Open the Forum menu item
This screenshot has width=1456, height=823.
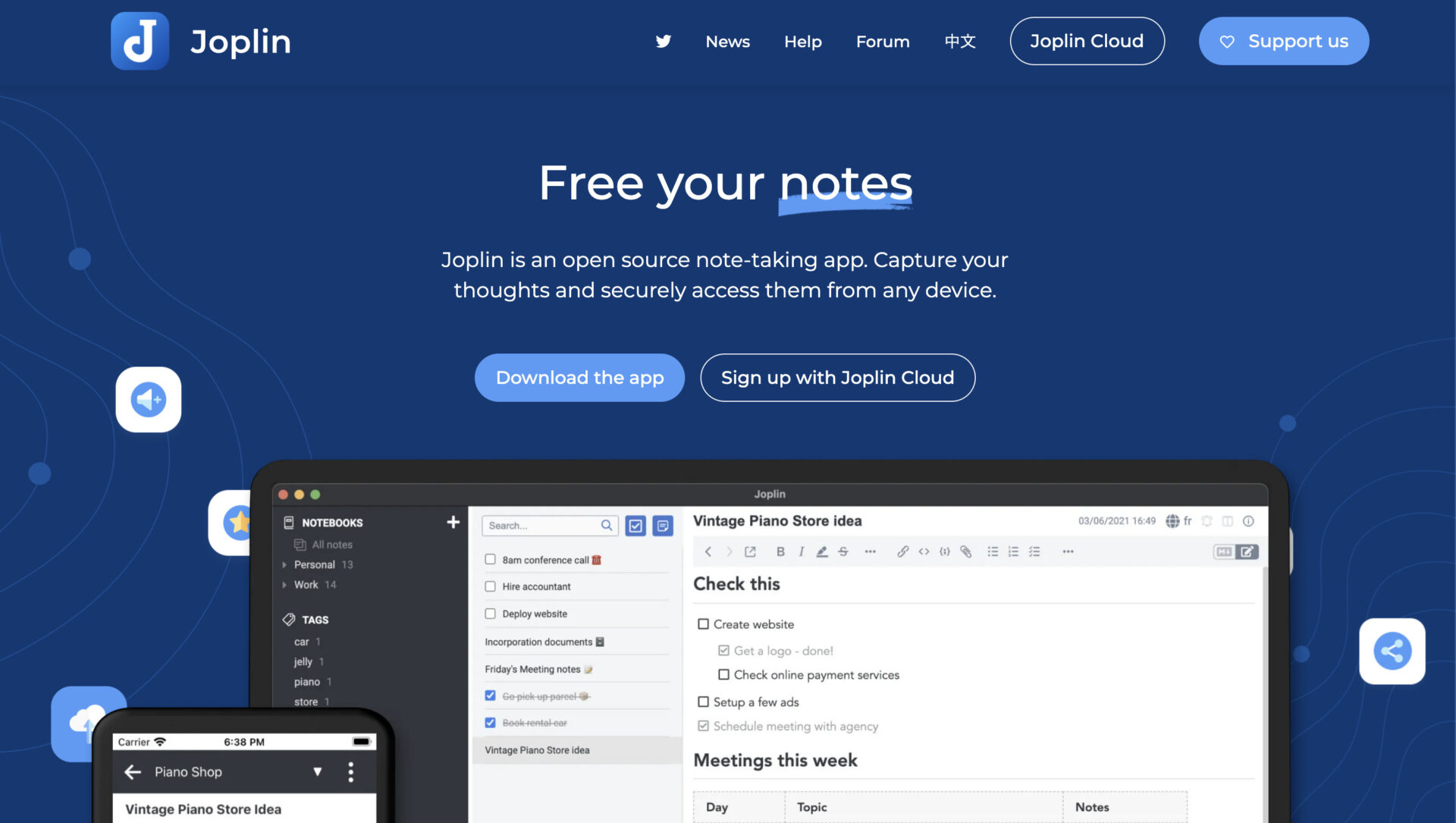pos(882,42)
